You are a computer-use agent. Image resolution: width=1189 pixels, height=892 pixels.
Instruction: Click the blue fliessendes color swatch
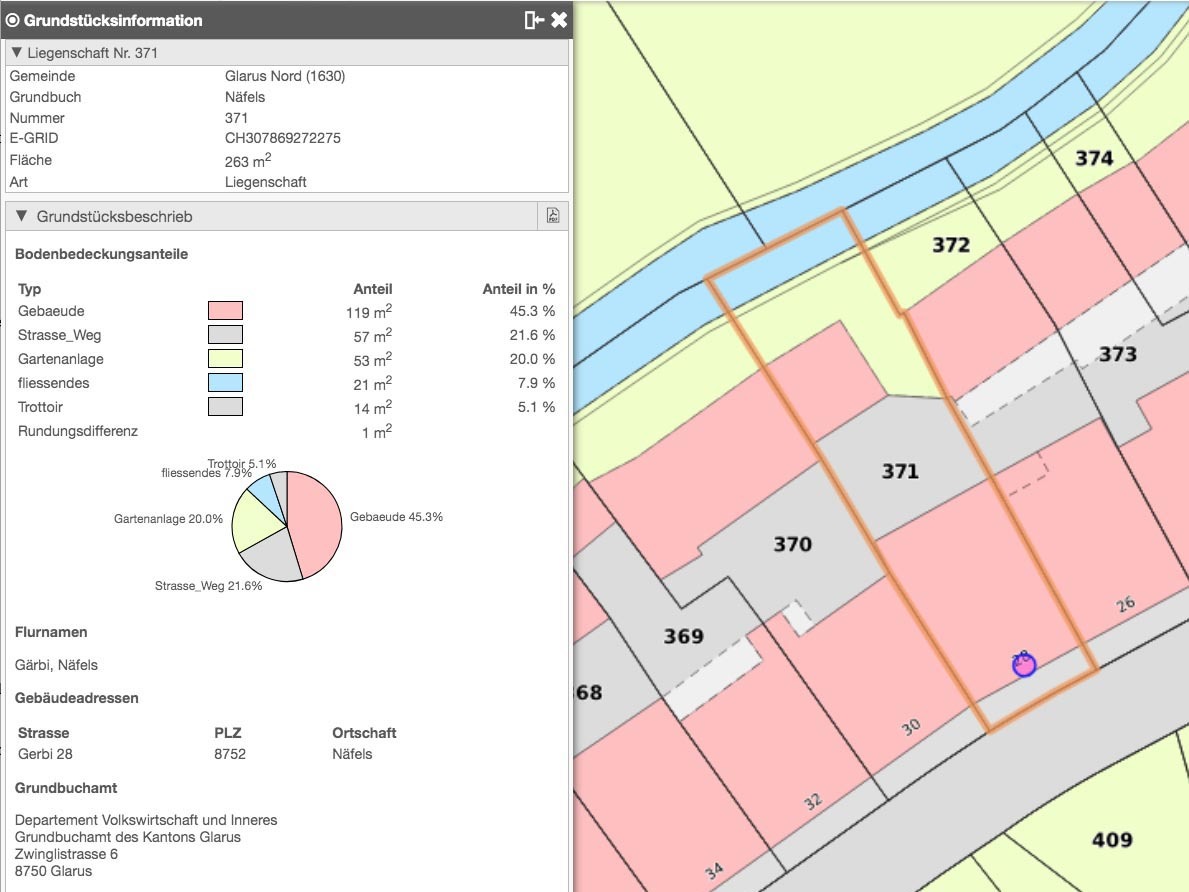click(225, 383)
